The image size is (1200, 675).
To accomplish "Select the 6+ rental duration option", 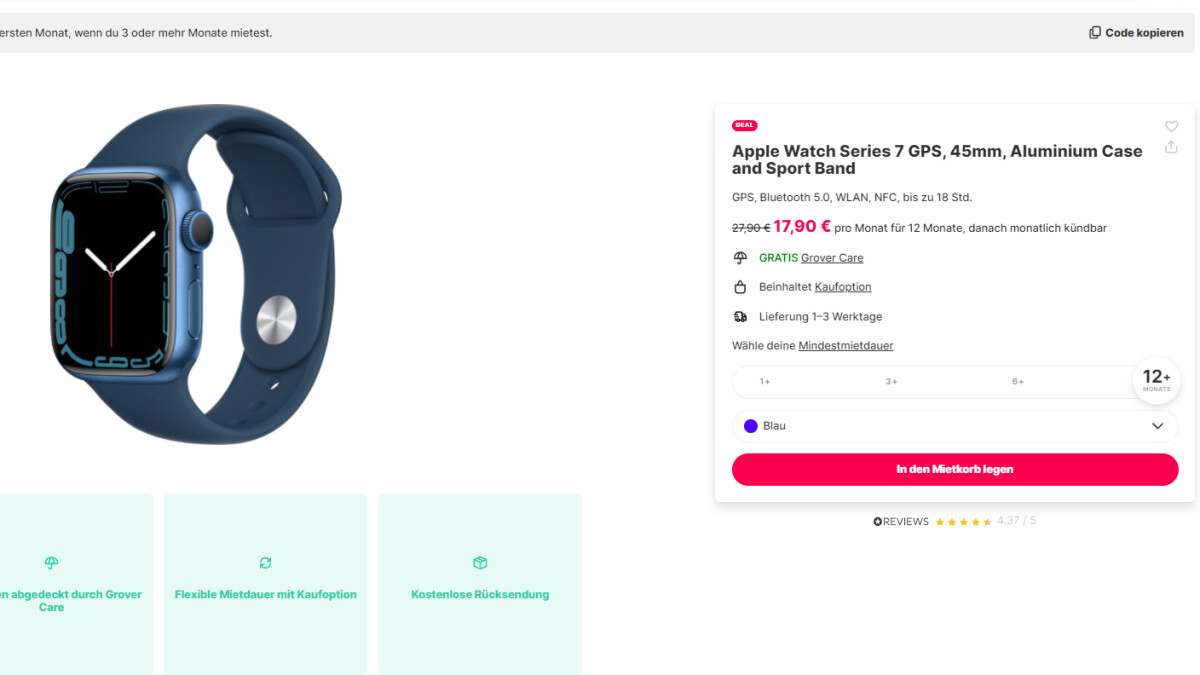I will coord(1017,381).
